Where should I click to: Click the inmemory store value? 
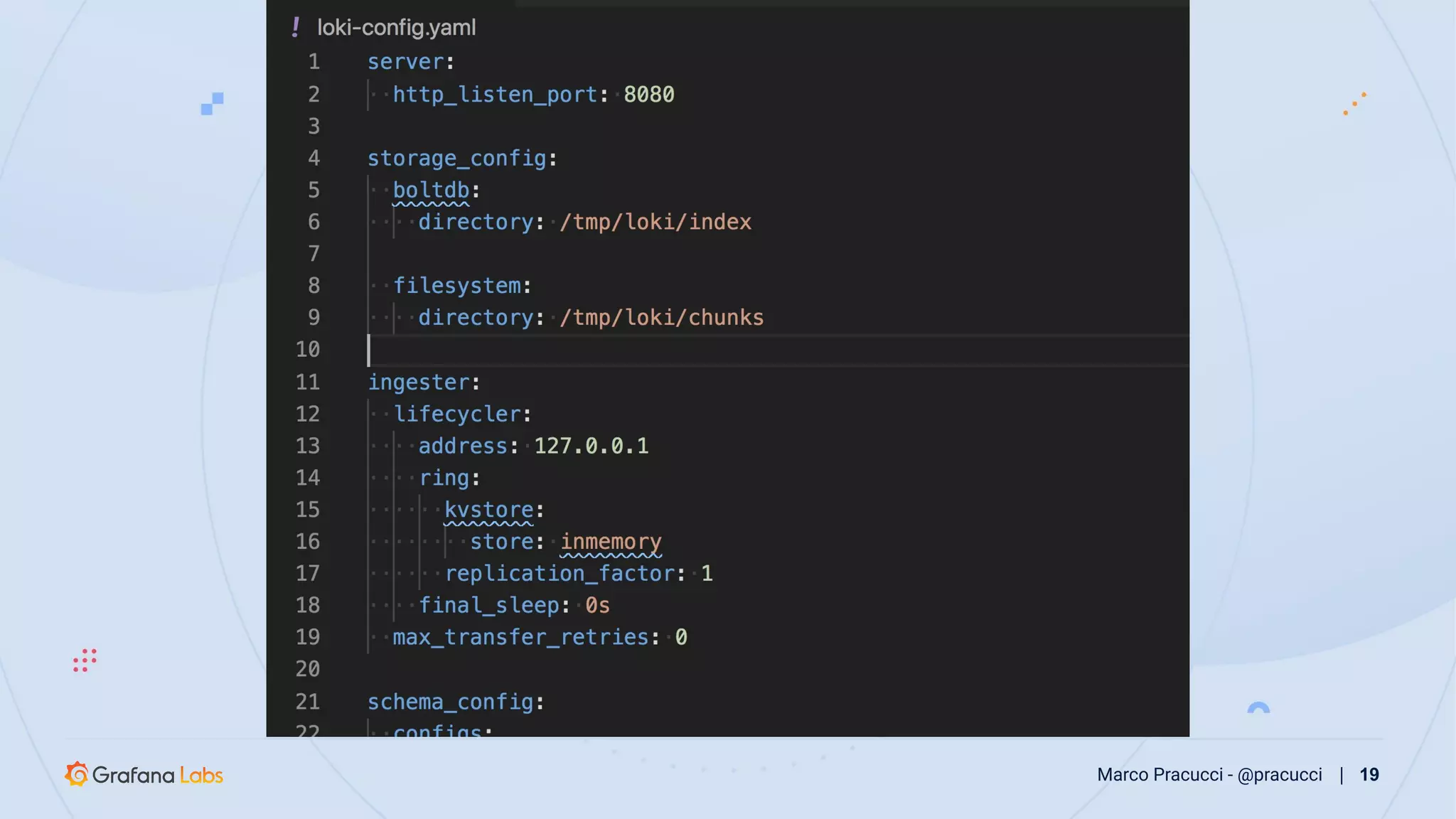click(x=611, y=542)
